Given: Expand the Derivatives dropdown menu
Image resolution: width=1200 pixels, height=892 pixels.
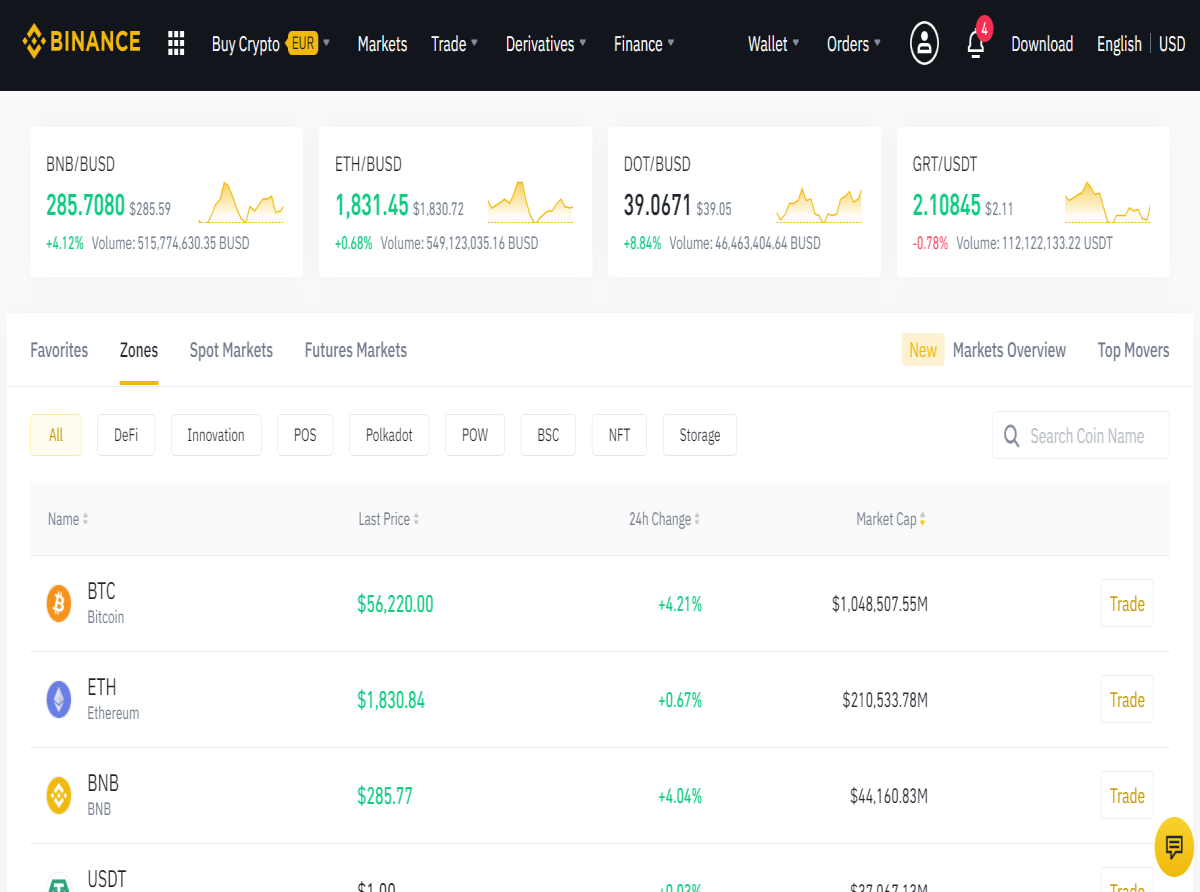Looking at the screenshot, I should point(546,44).
